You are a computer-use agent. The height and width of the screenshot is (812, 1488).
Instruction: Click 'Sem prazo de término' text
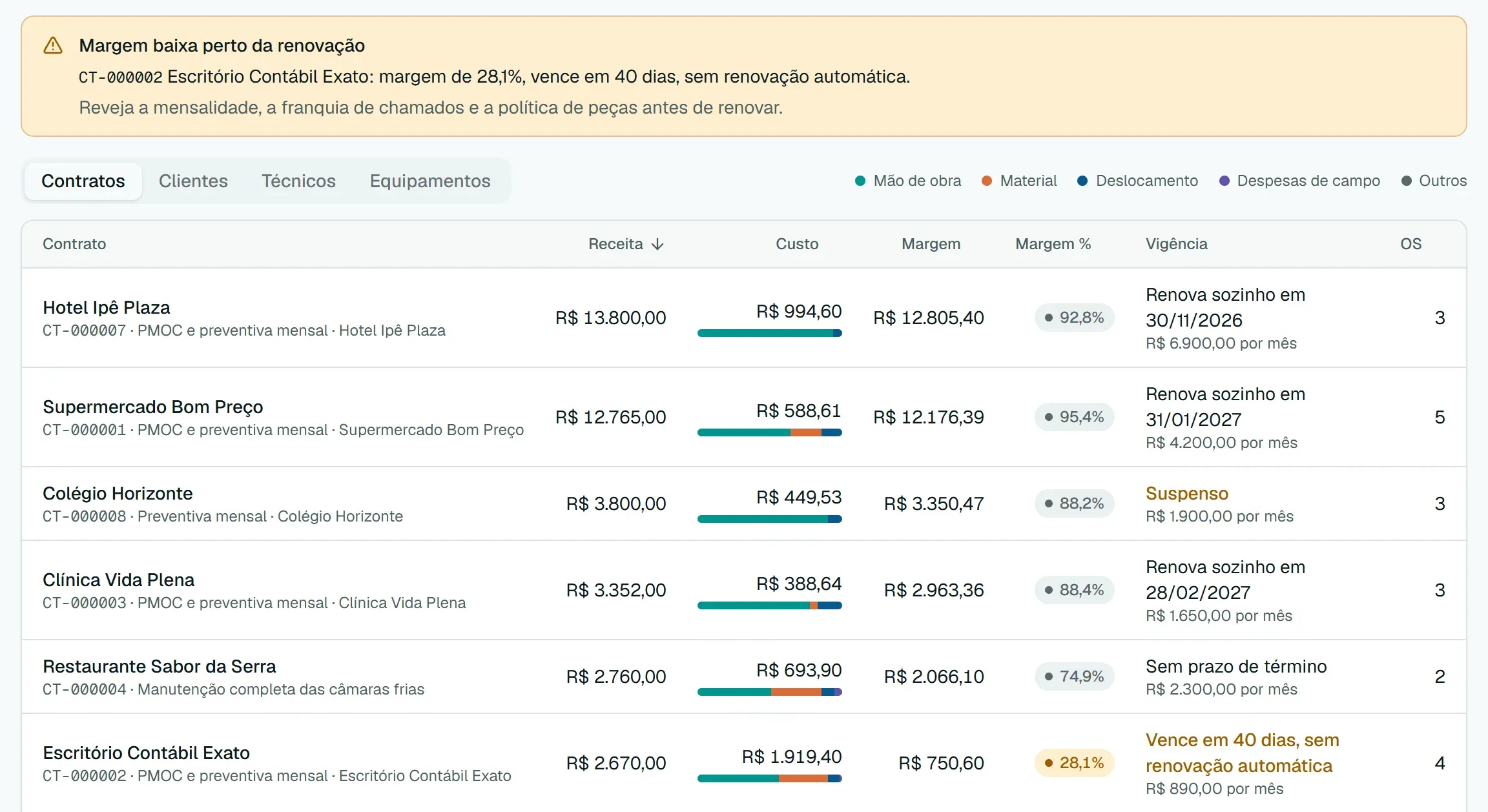(x=1236, y=667)
